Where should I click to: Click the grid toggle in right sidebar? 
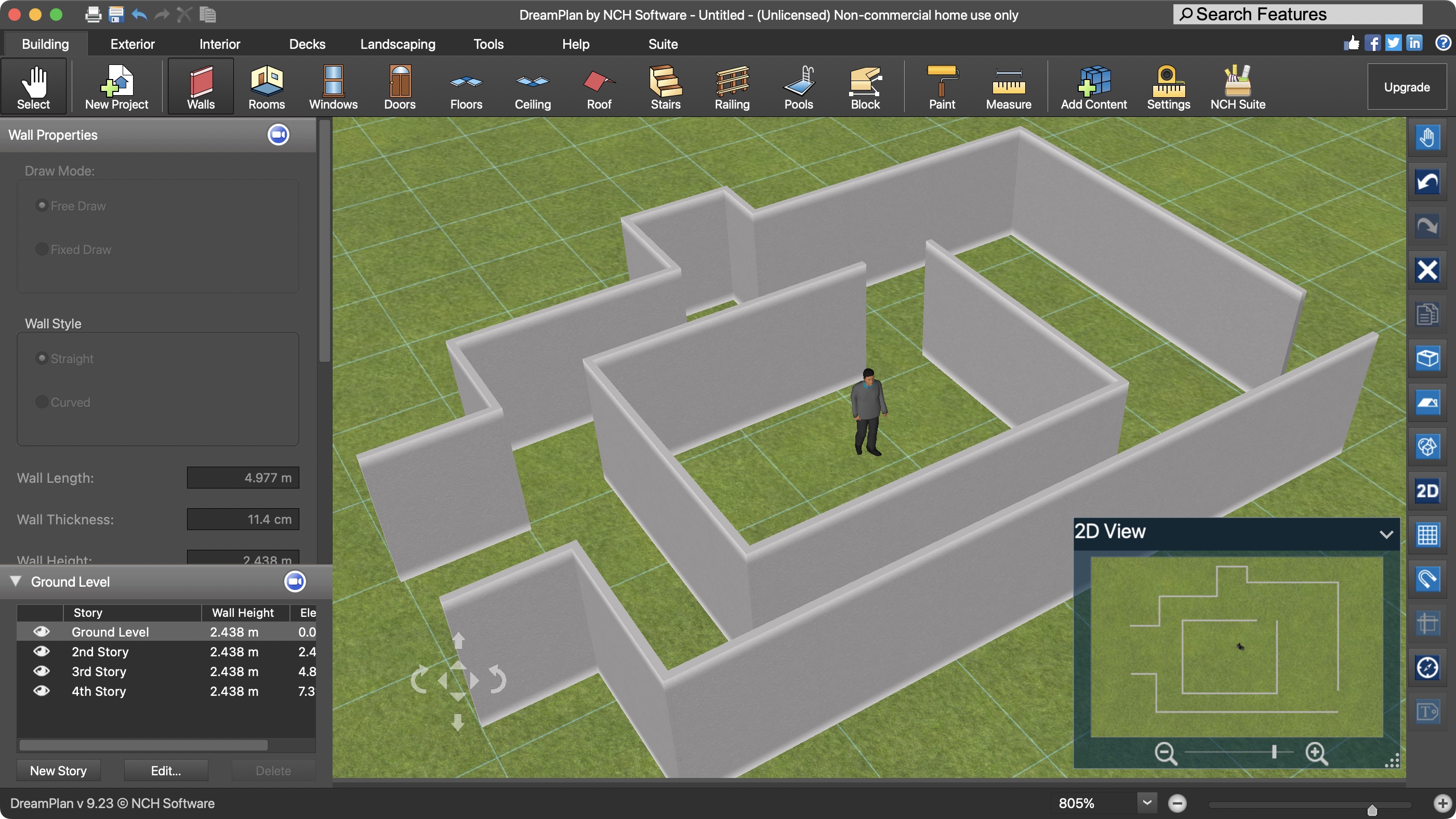coord(1426,535)
